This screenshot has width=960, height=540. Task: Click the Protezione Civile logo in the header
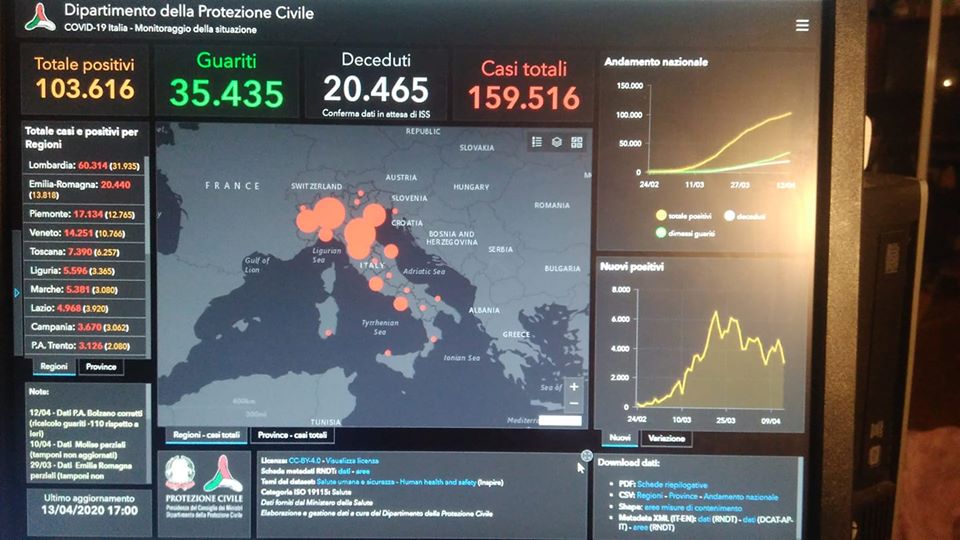(40, 17)
